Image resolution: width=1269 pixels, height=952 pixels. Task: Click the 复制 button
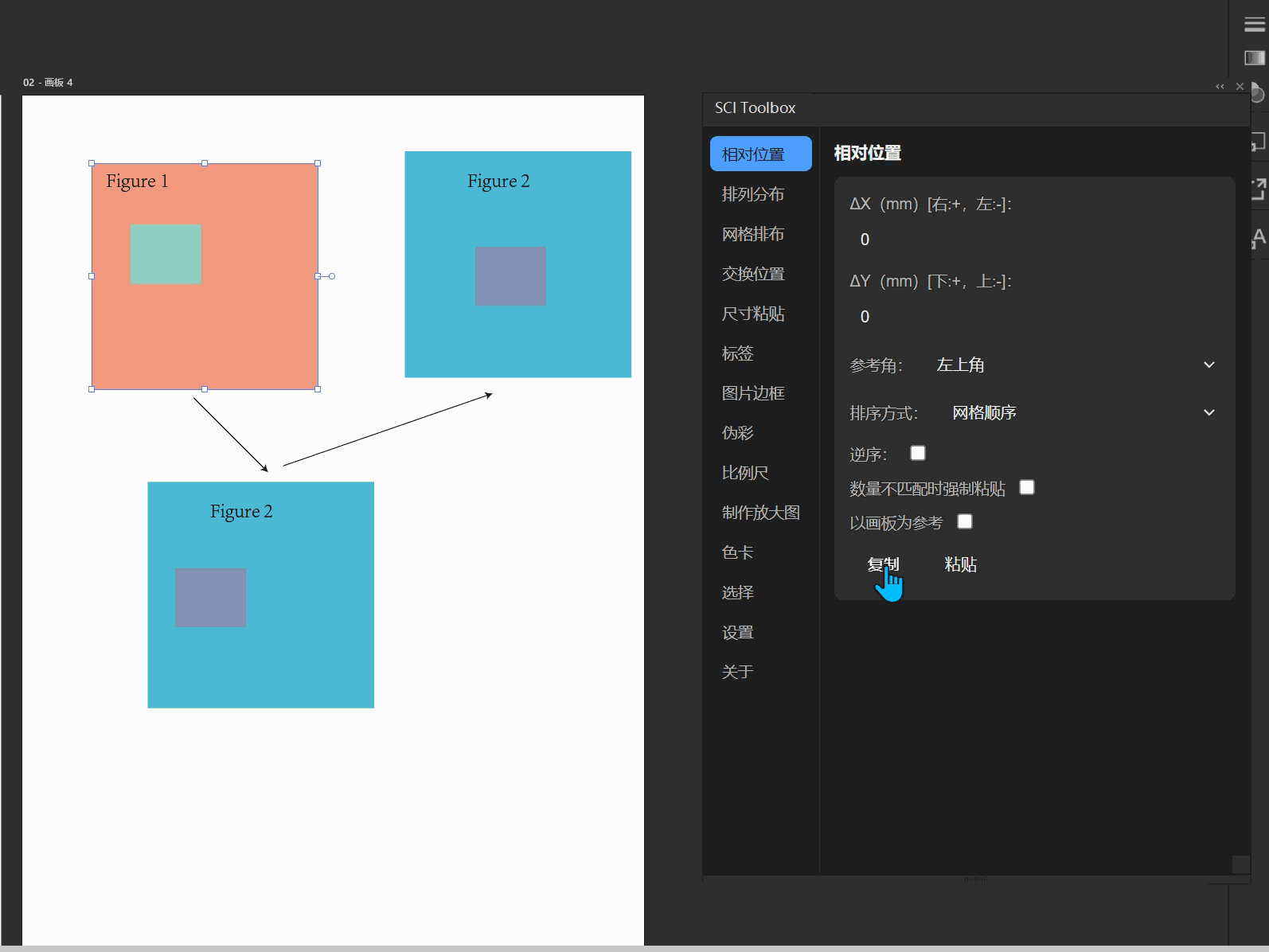click(x=883, y=564)
